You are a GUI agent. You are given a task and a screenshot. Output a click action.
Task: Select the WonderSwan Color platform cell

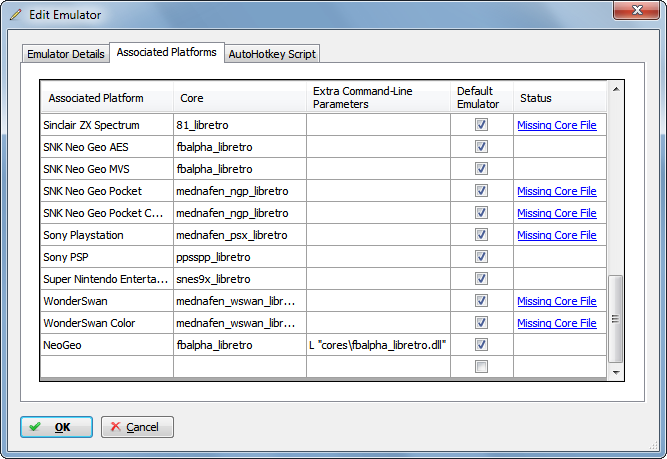pyautogui.click(x=107, y=323)
